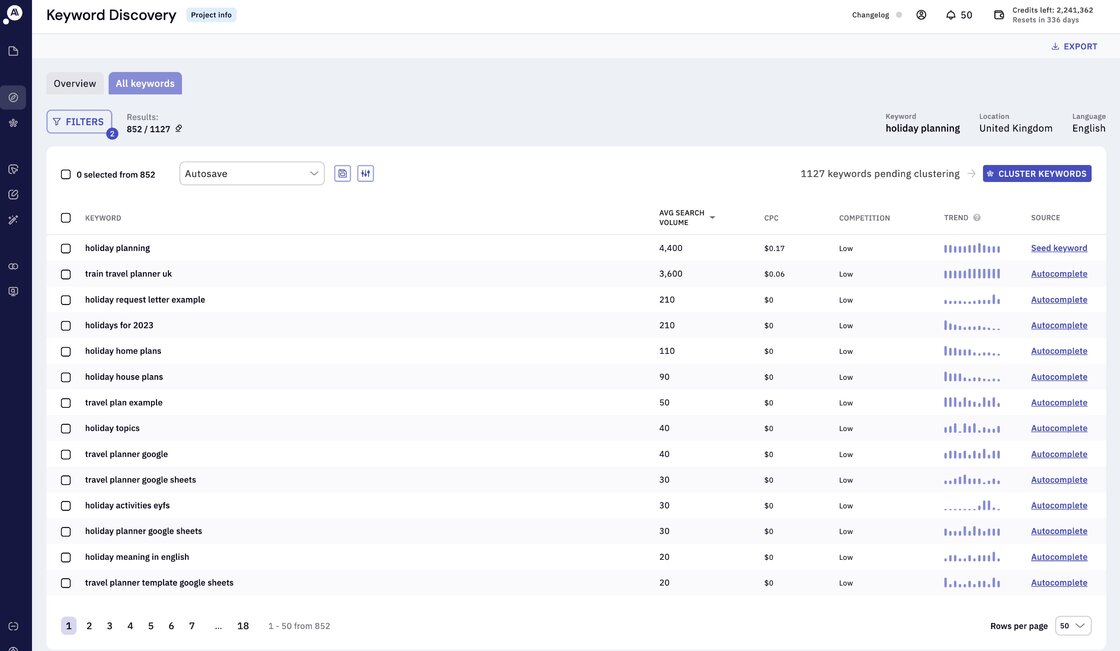The image size is (1120, 651).
Task: Click the 'Seed keyword' source link
Action: click(x=1059, y=248)
